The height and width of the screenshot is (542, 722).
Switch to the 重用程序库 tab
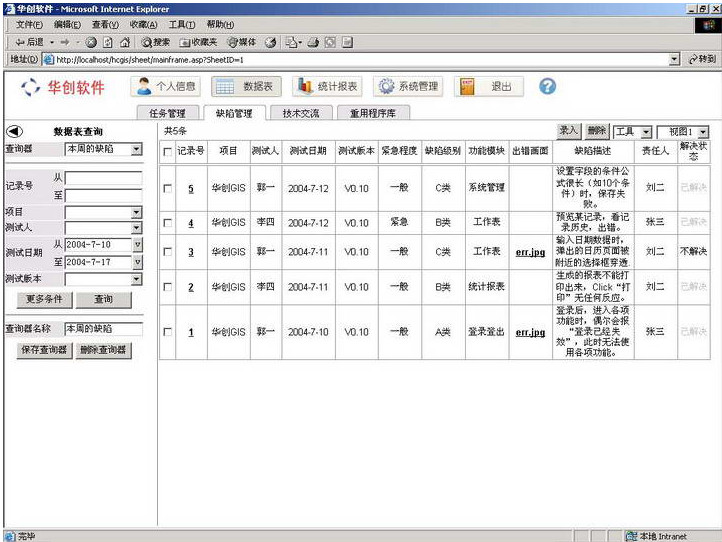pos(373,113)
